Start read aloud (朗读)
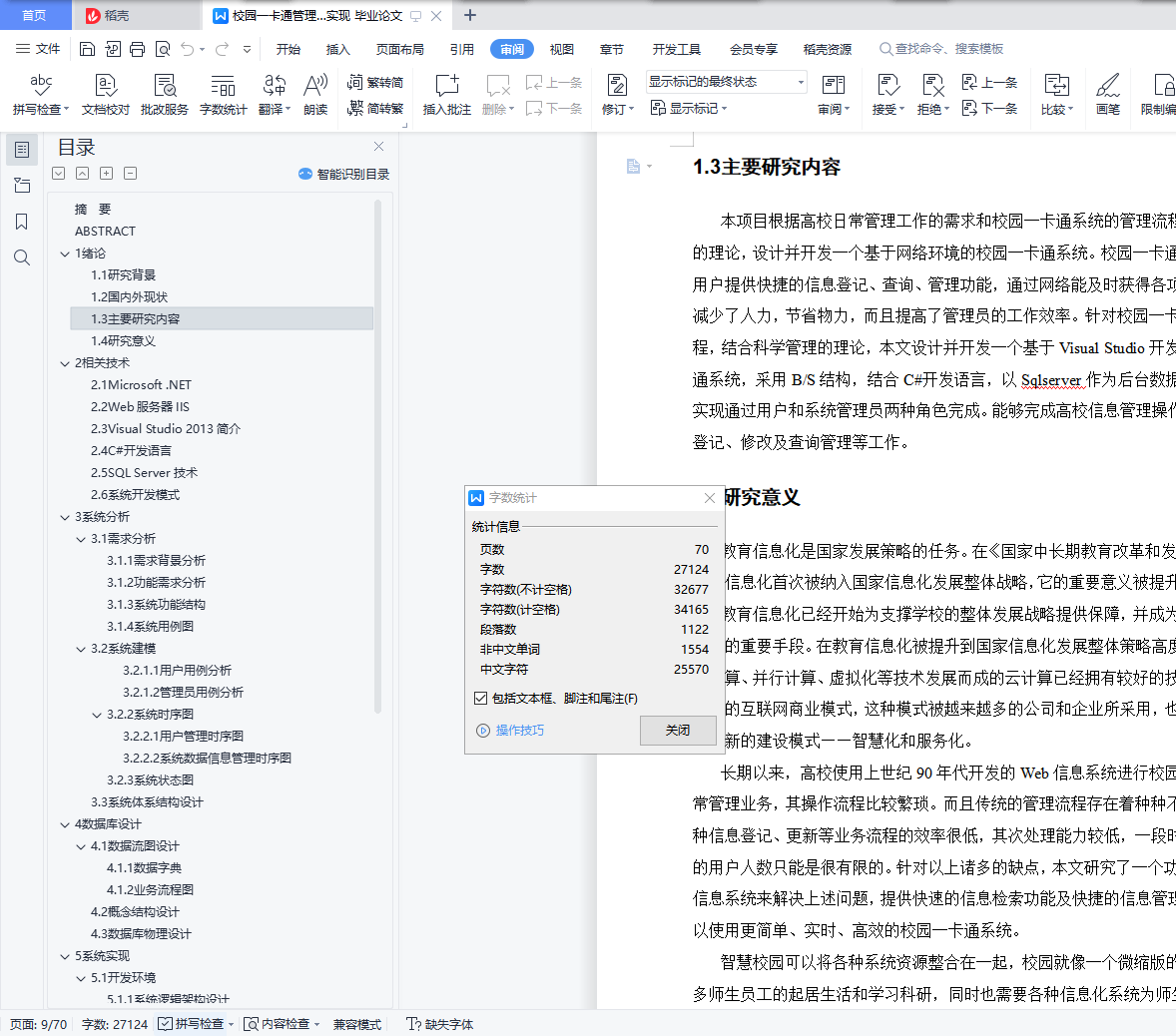Screen dimensions: 1176x1036 click(315, 95)
